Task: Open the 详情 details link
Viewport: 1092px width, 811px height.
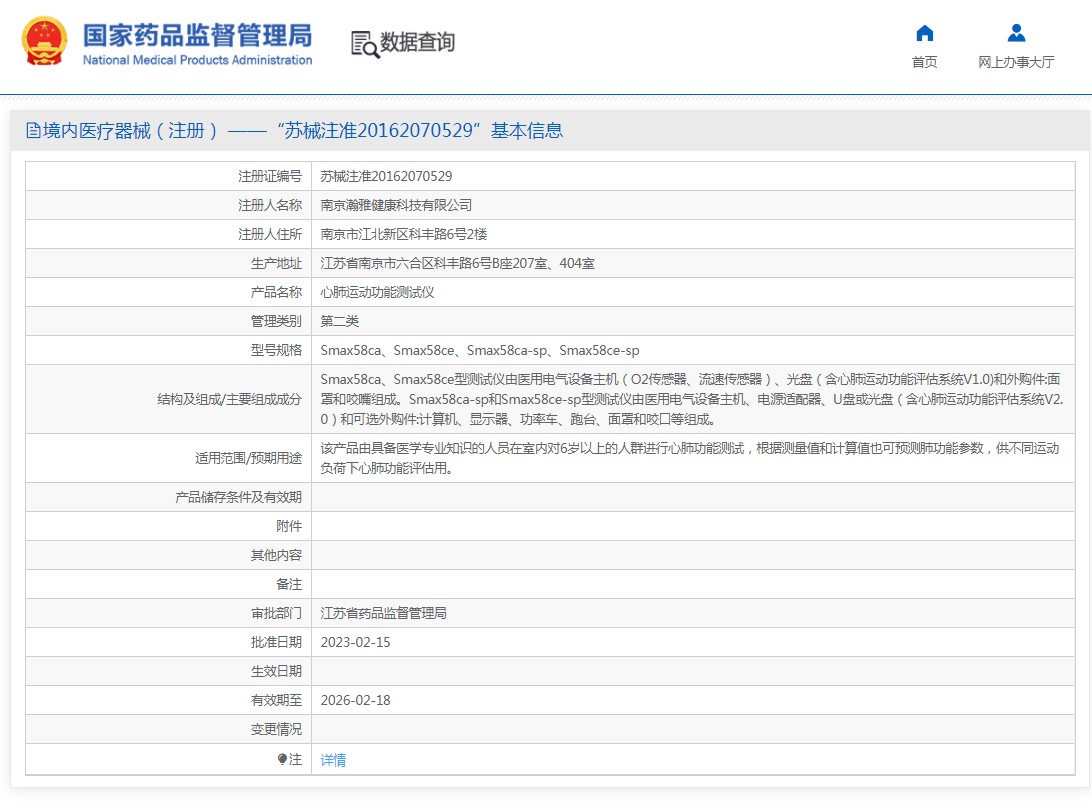Action: (333, 759)
